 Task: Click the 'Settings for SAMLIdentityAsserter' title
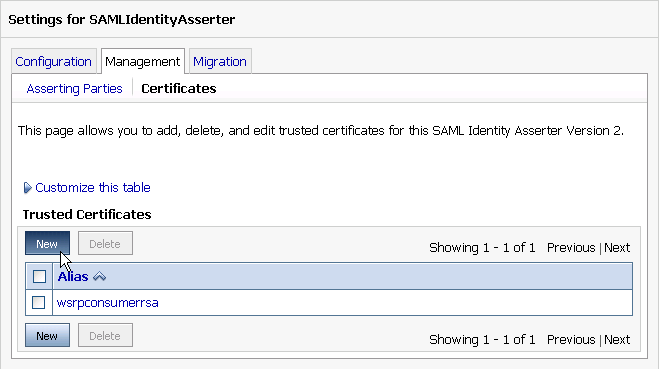(121, 20)
